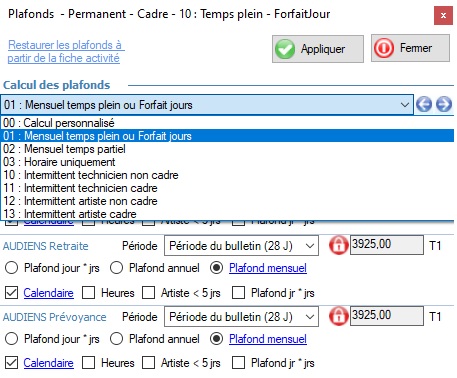Uncheck Calendaire checkbox in AUDIENS Retraite section
Image resolution: width=457 pixels, height=378 pixels.
12,293
